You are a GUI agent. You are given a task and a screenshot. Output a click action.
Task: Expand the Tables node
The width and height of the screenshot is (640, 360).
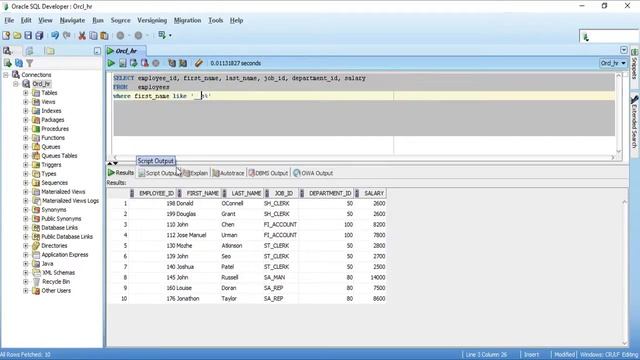click(x=26, y=93)
